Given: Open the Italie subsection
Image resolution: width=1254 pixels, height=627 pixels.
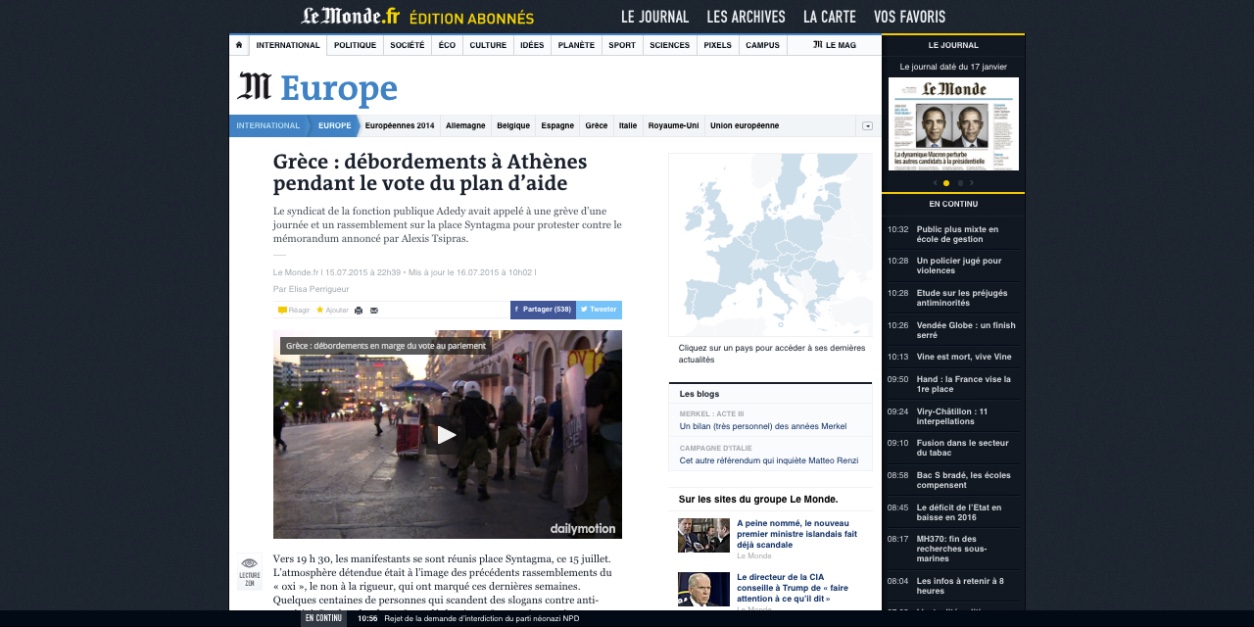Looking at the screenshot, I should pyautogui.click(x=628, y=126).
